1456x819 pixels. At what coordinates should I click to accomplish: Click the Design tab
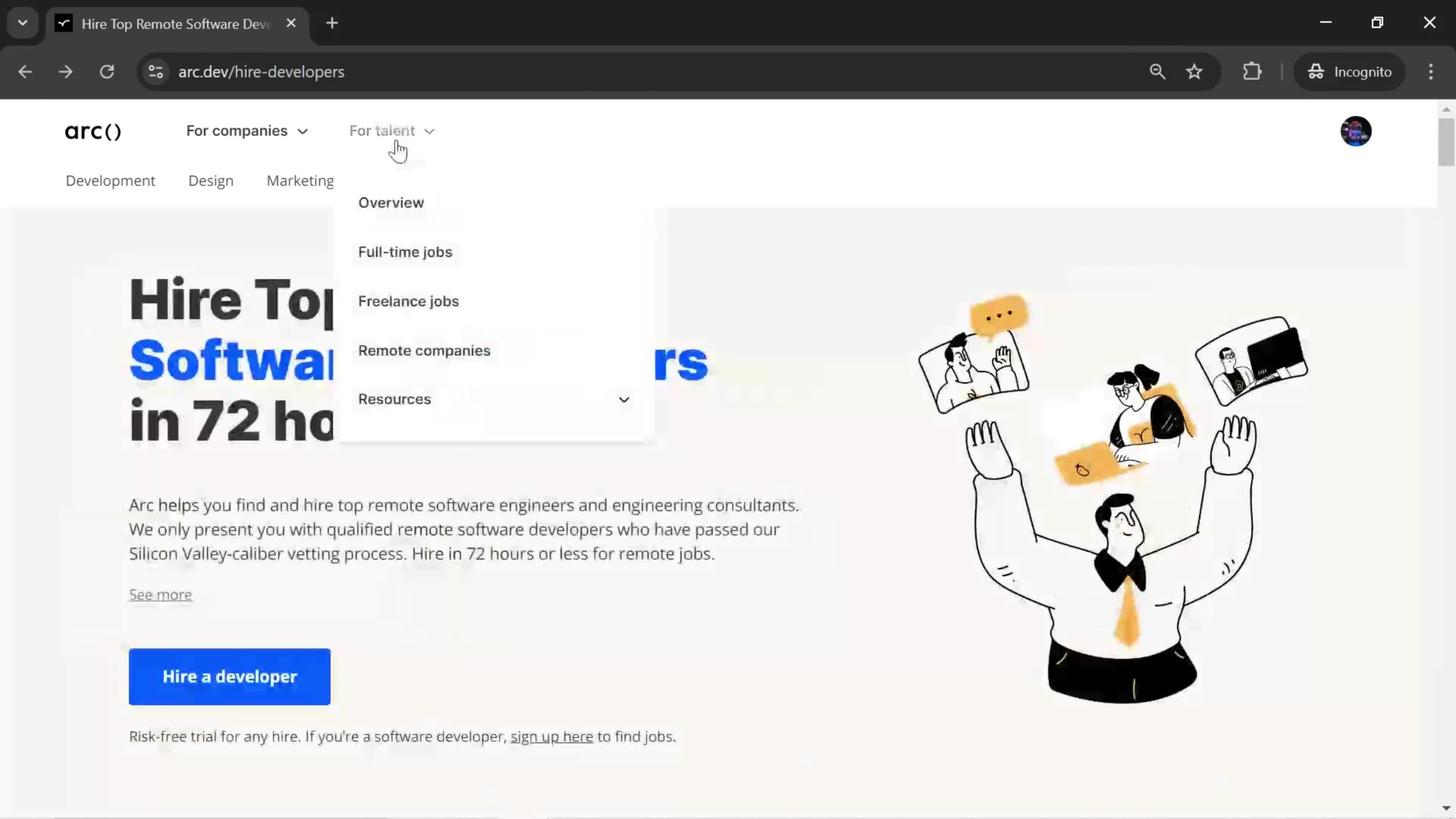click(x=211, y=180)
